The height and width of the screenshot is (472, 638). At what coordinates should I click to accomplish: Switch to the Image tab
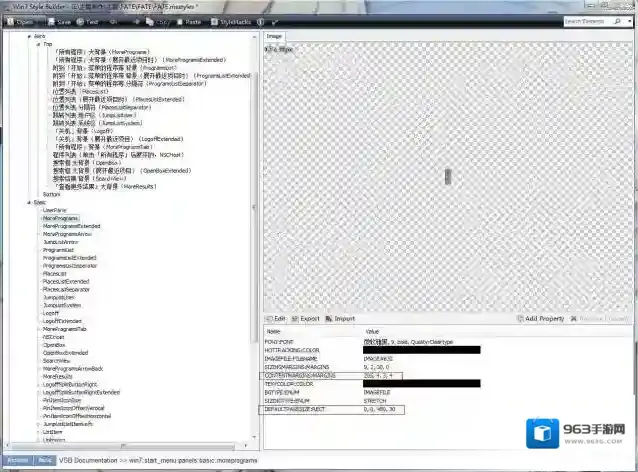tap(275, 35)
